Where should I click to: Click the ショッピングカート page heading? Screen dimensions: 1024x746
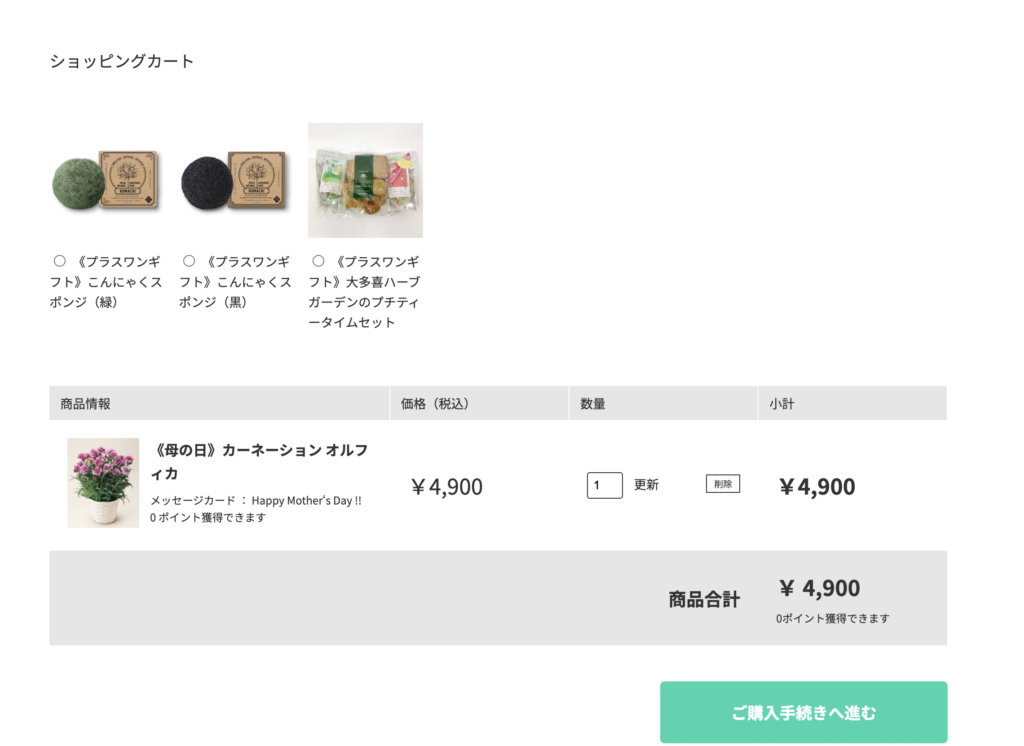pos(122,62)
